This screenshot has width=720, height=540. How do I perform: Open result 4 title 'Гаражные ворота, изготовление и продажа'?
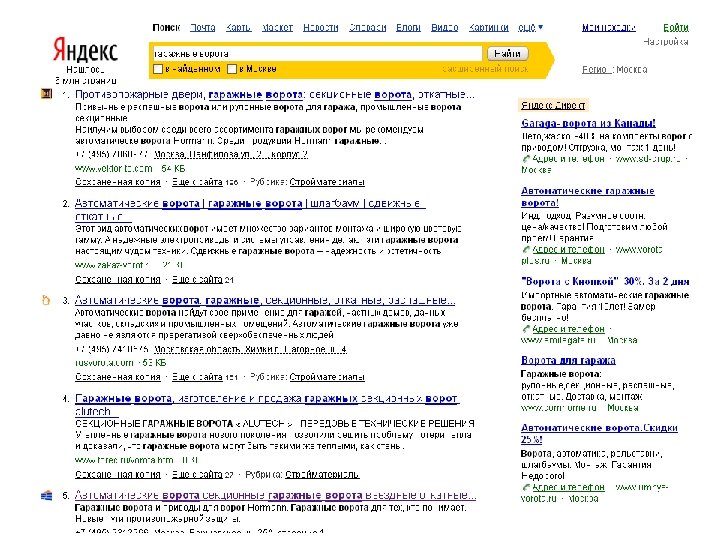pos(267,405)
